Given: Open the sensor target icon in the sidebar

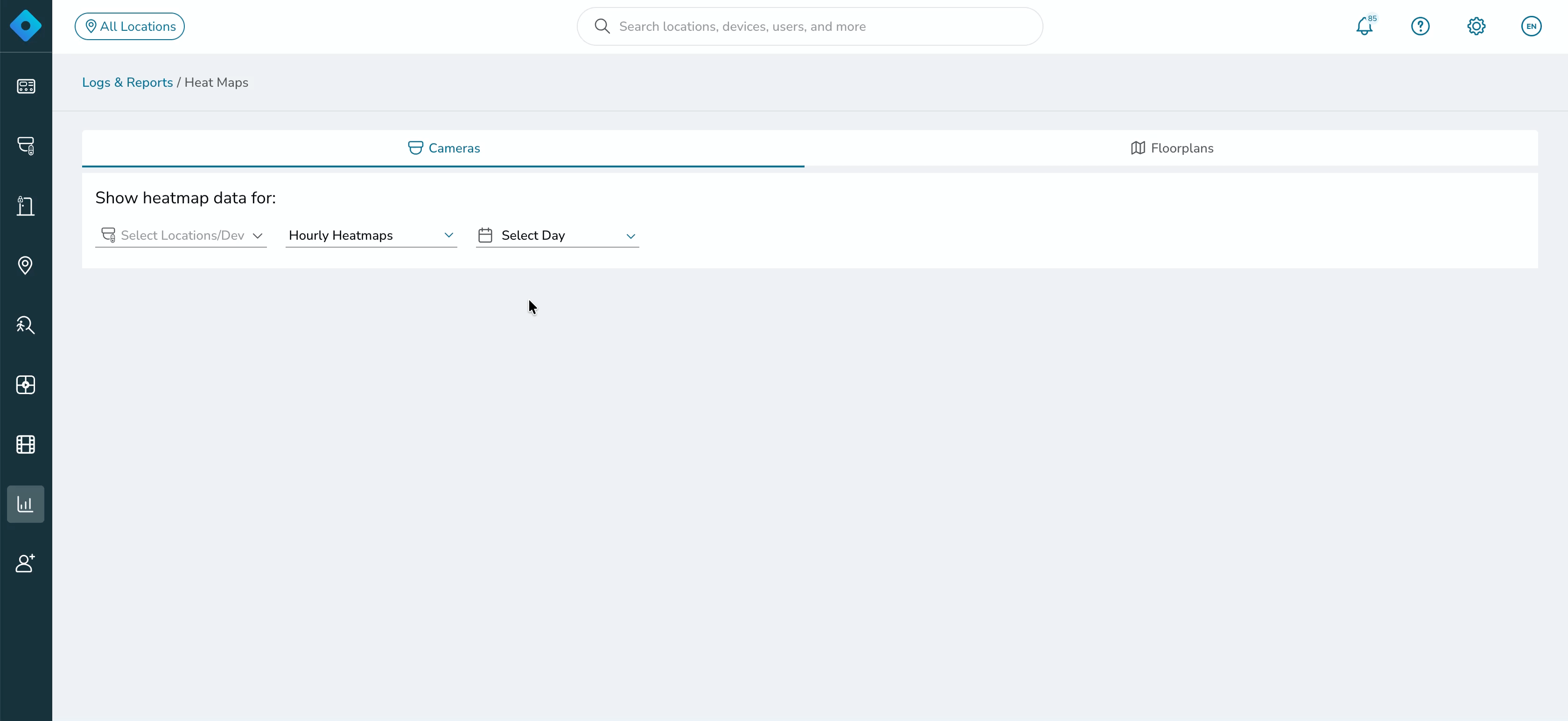Looking at the screenshot, I should click(26, 385).
